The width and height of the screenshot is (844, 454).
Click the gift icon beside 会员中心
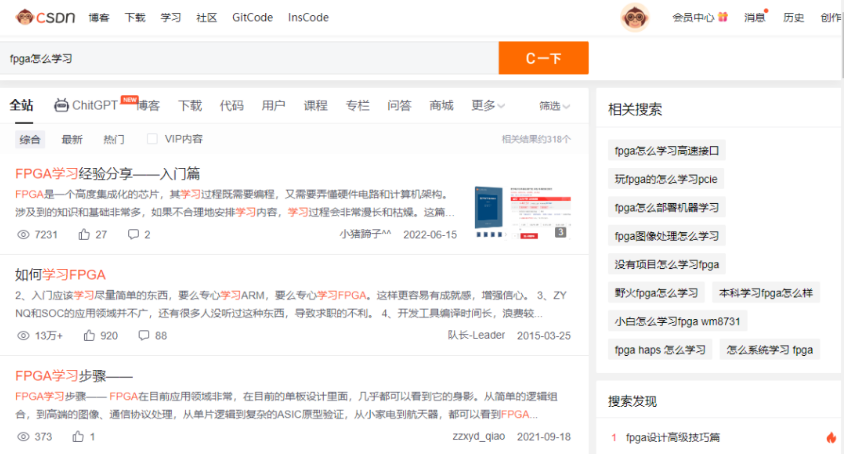click(723, 17)
